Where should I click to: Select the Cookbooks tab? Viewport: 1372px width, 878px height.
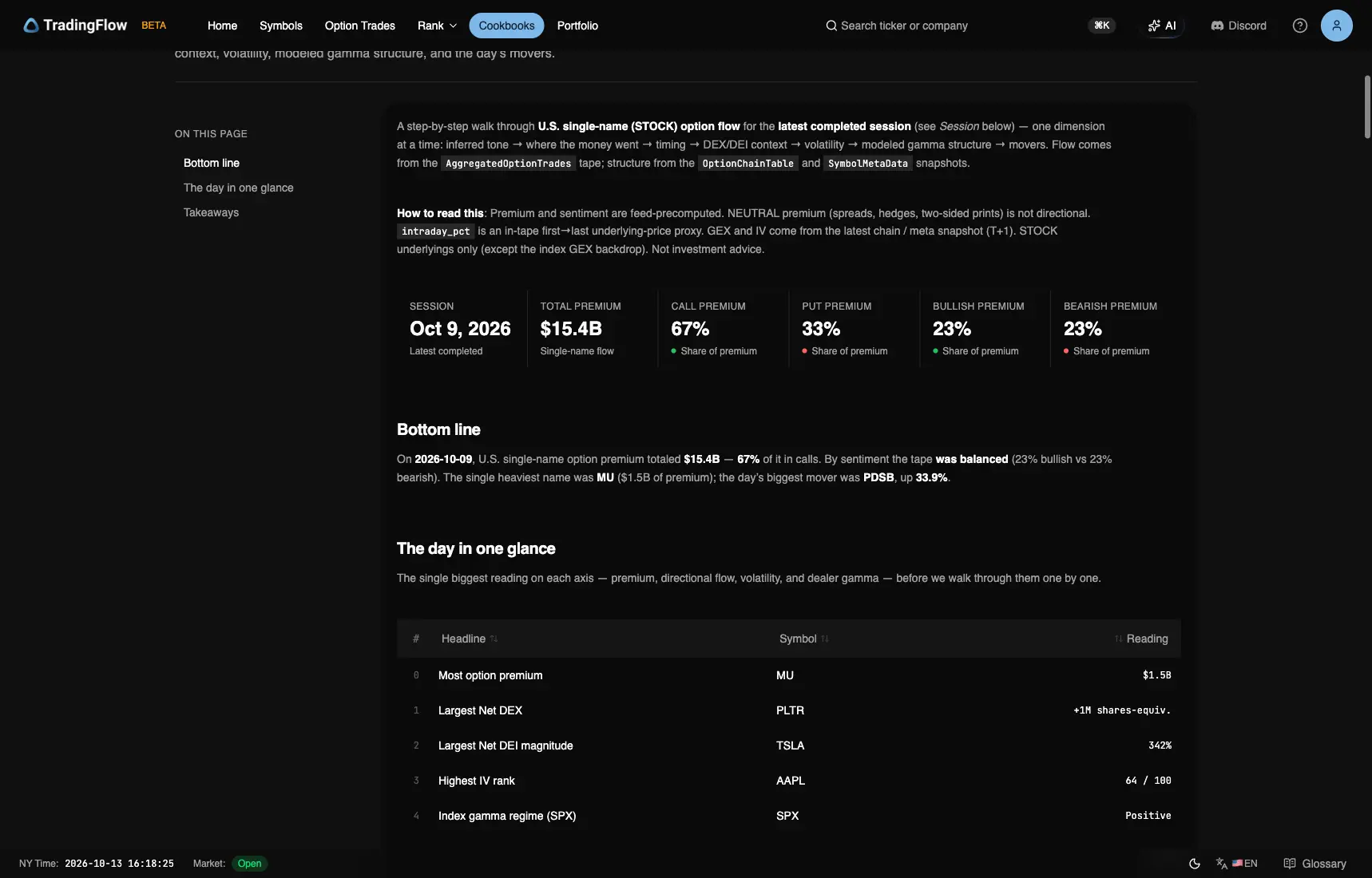coord(506,26)
